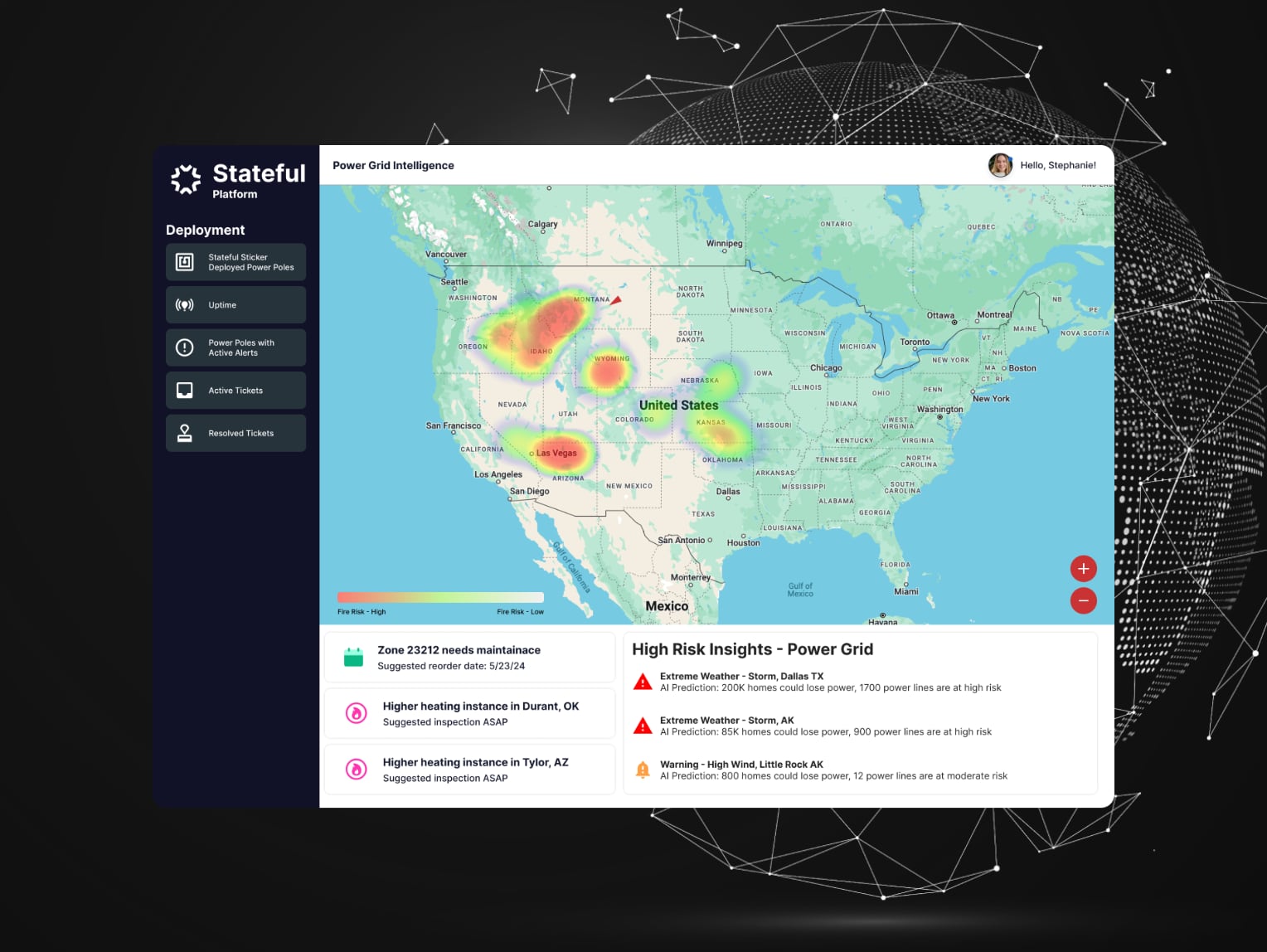Image resolution: width=1267 pixels, height=952 pixels.
Task: Open Stateful Sticker Deployed Power Poles
Action: [250, 262]
